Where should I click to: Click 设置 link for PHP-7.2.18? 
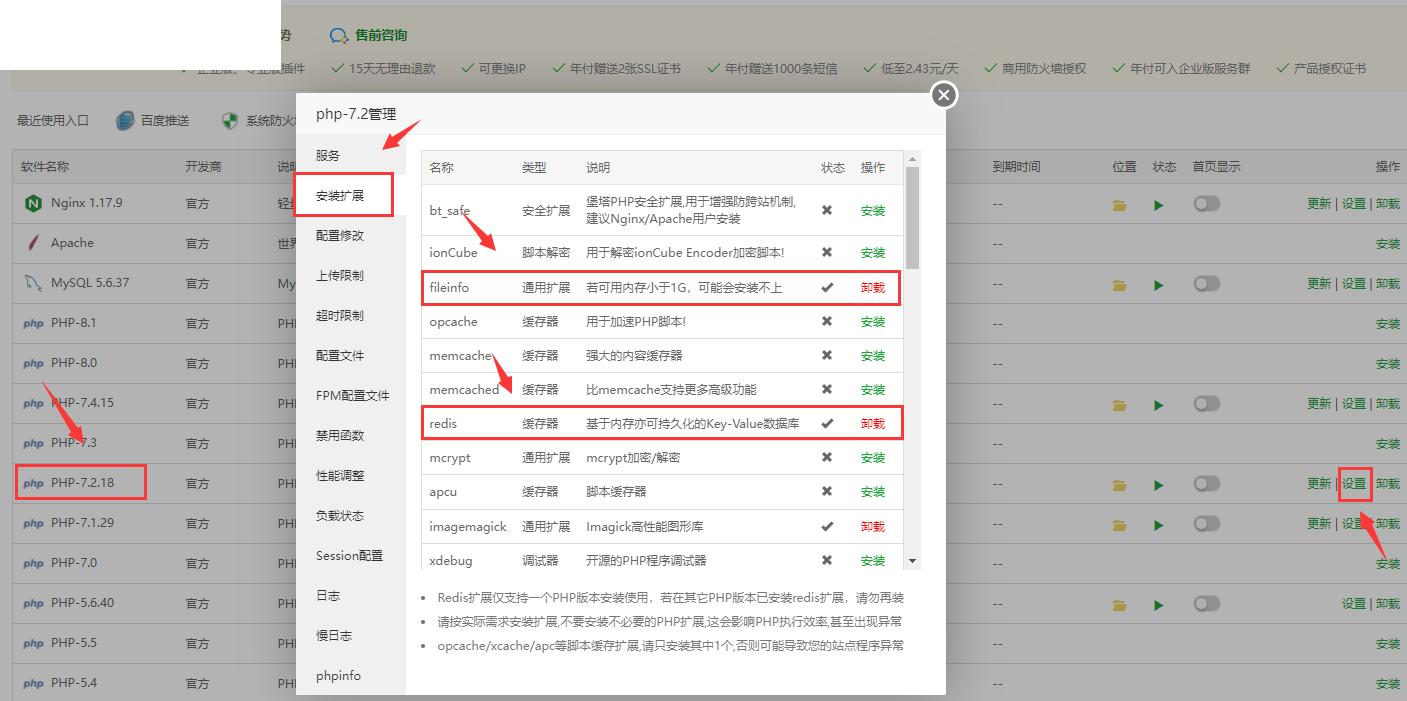coord(1353,484)
